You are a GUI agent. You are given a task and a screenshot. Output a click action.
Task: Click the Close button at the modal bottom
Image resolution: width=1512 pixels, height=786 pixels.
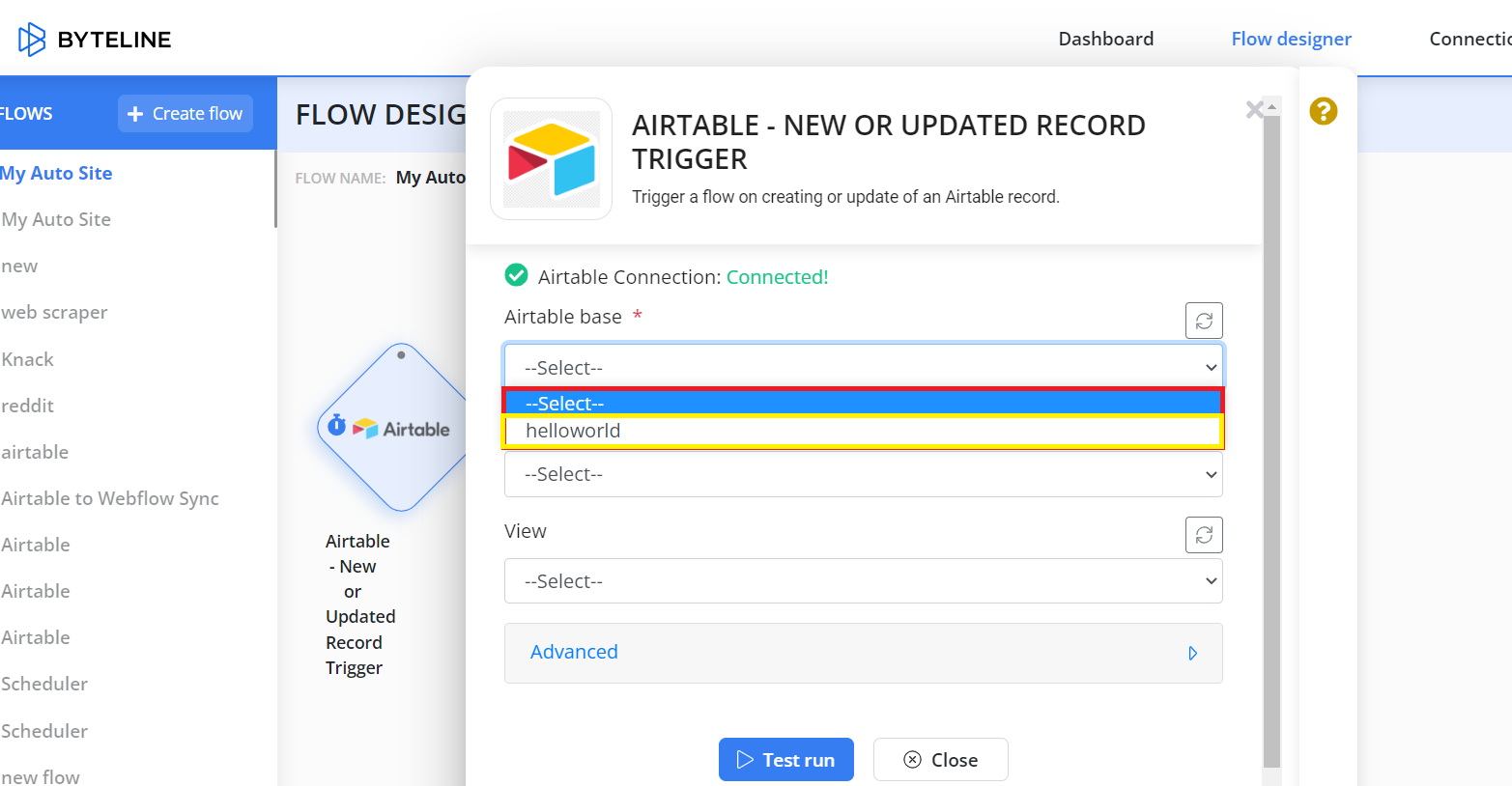(941, 760)
